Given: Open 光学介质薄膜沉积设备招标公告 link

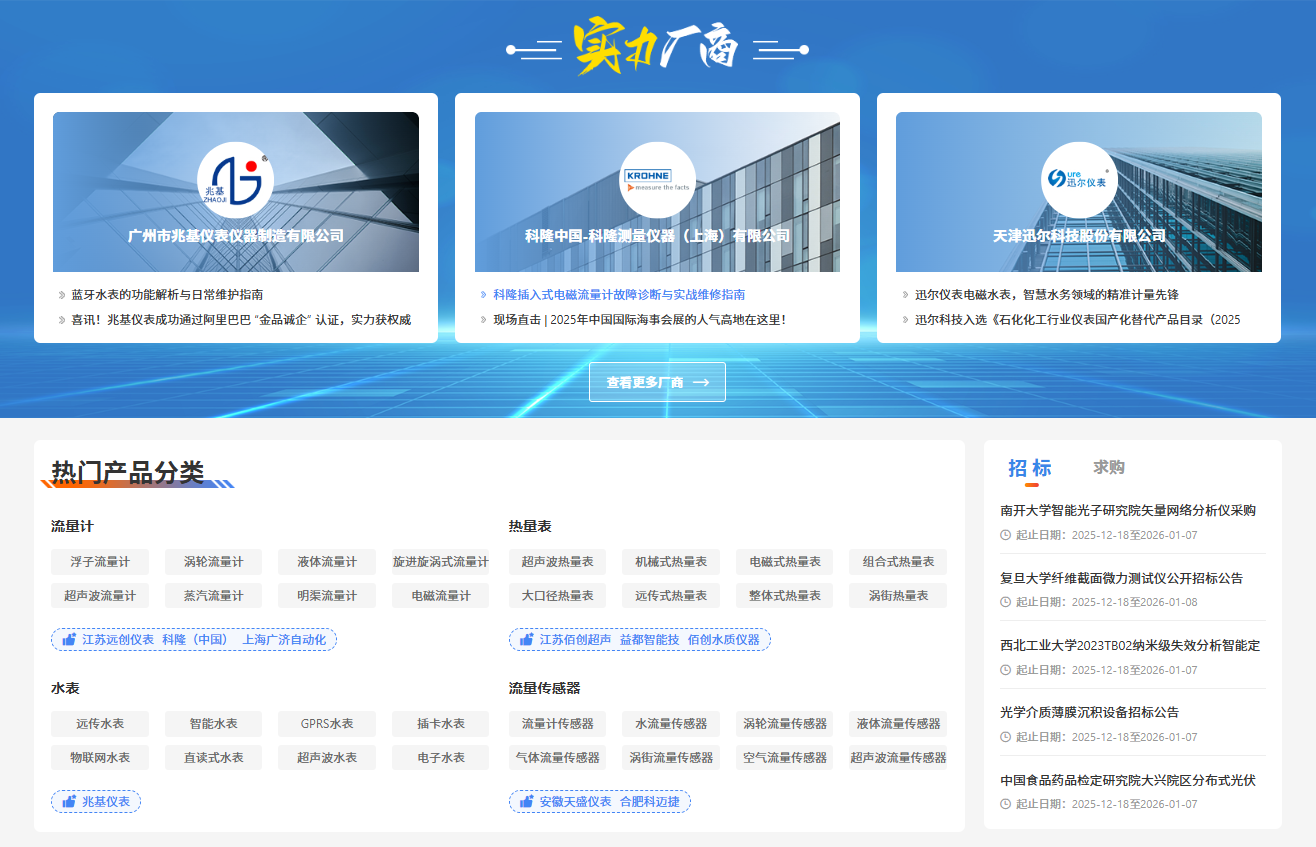Looking at the screenshot, I should [1089, 713].
